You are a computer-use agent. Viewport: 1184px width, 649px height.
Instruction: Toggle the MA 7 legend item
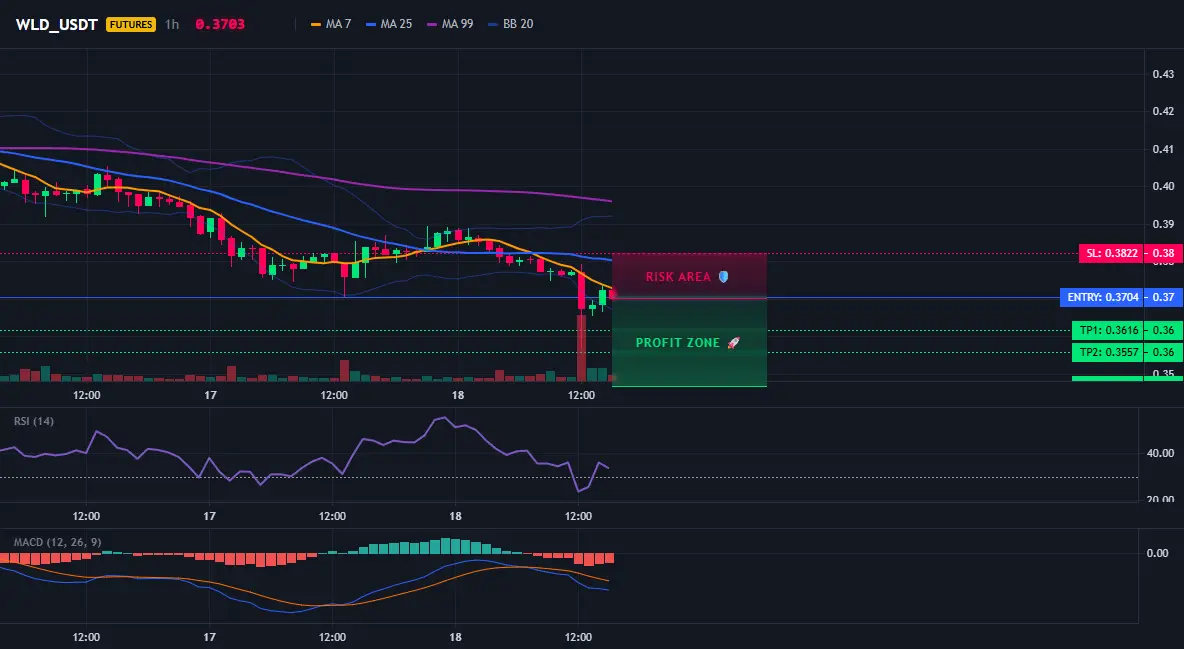click(x=331, y=24)
